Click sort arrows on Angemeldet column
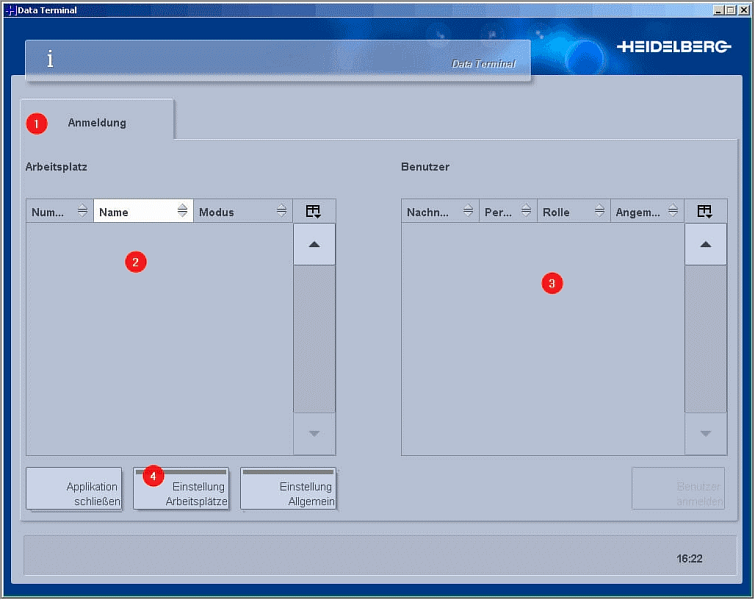 point(673,211)
